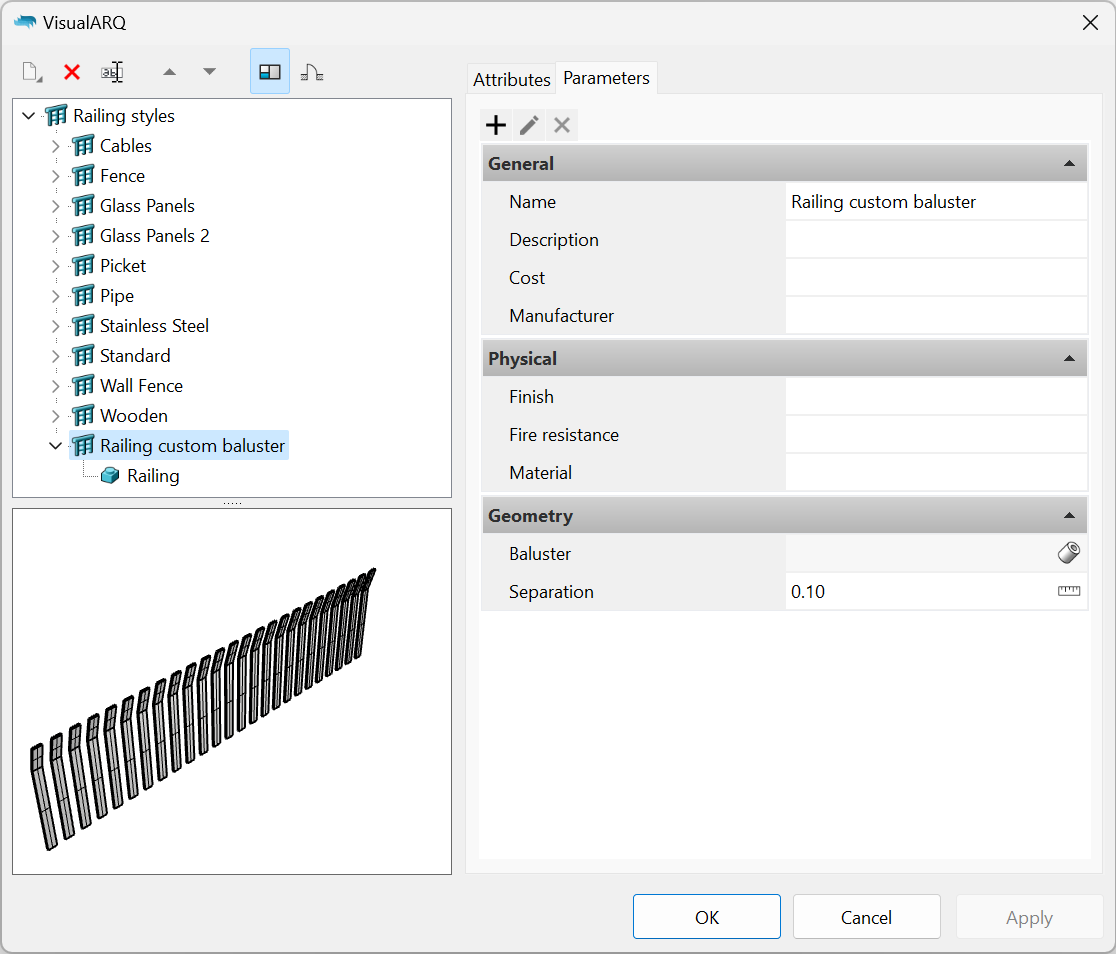
Task: Edit parameter with pencil icon
Action: click(529, 125)
